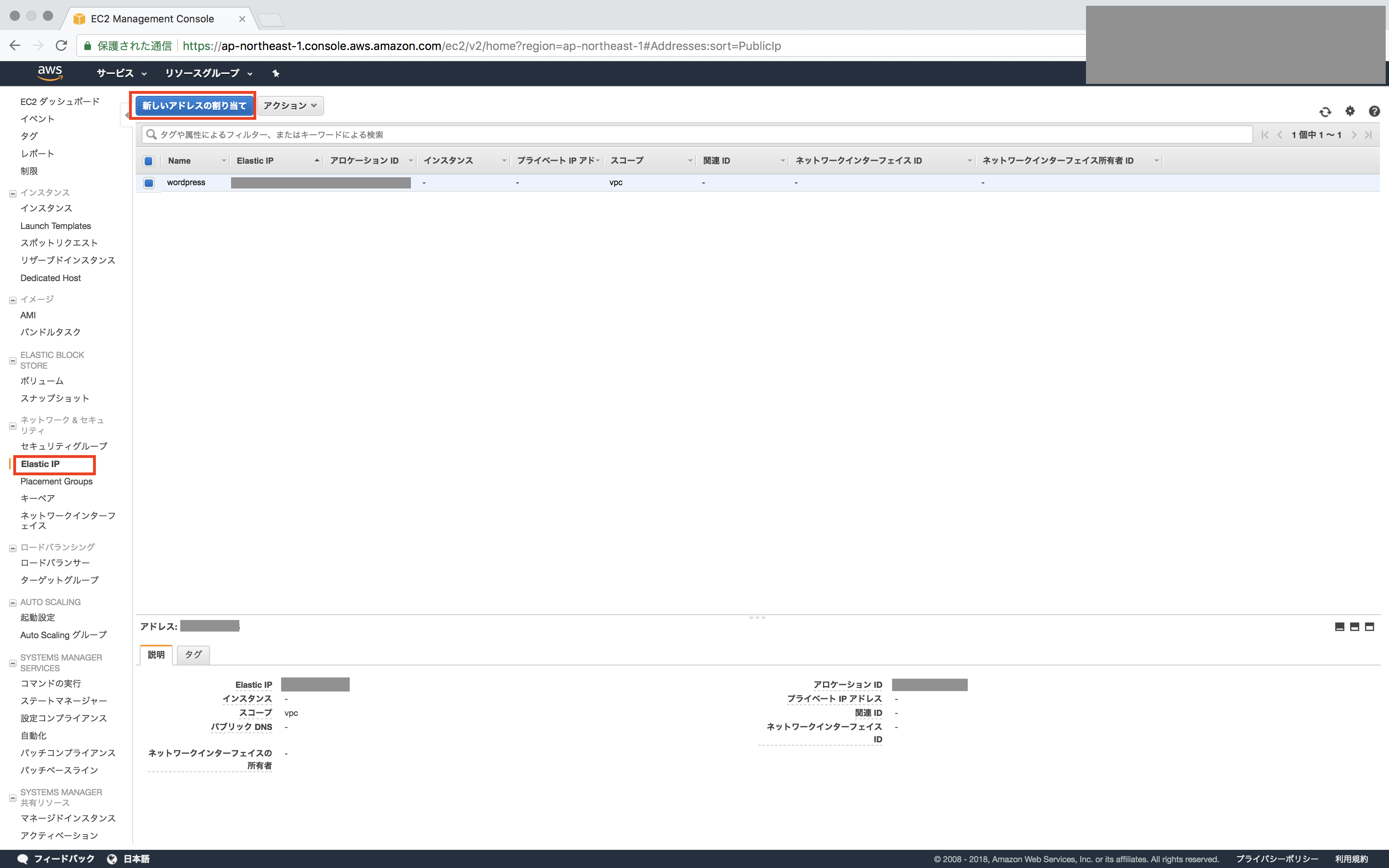Screen dimensions: 1389x868
Task: Click the tag filter search field
Action: click(697, 134)
